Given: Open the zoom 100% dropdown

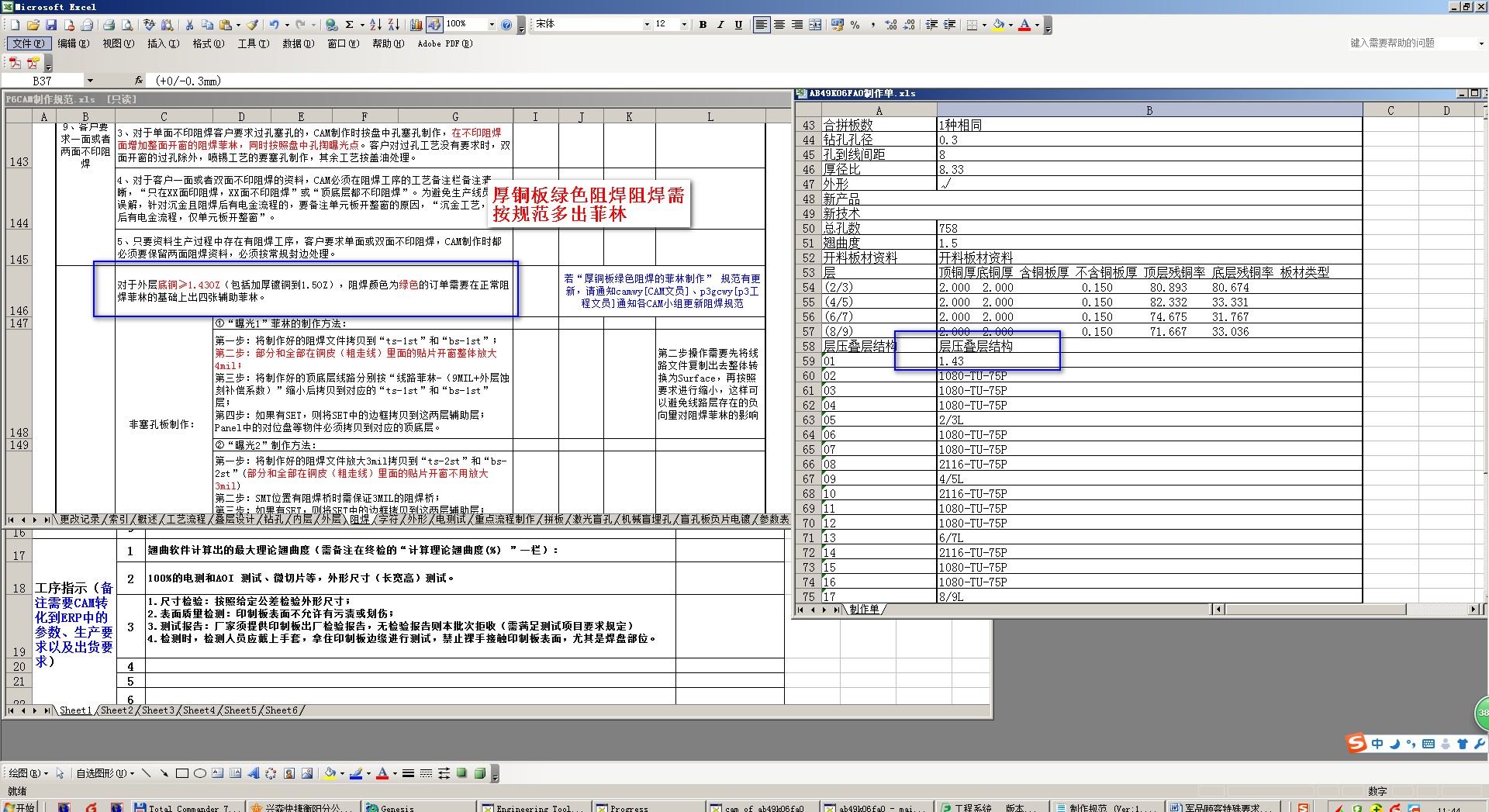Looking at the screenshot, I should 492,25.
